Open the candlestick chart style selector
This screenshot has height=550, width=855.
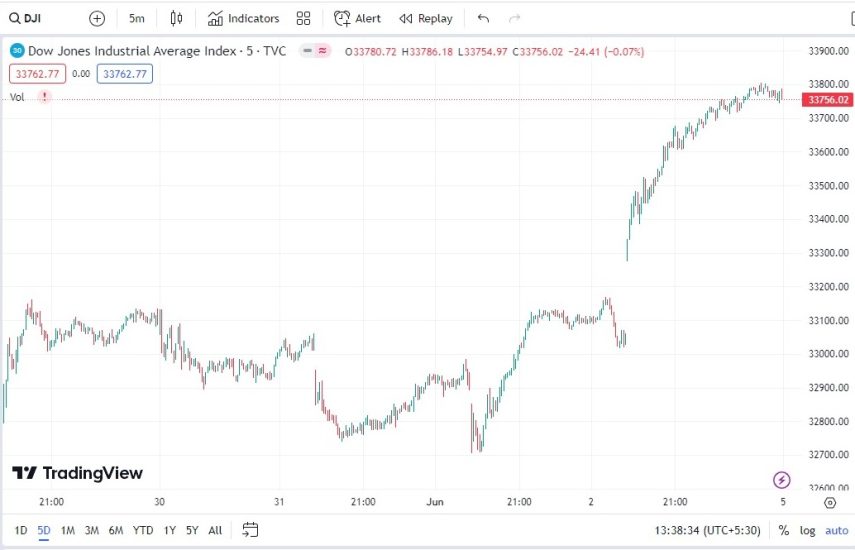point(177,18)
